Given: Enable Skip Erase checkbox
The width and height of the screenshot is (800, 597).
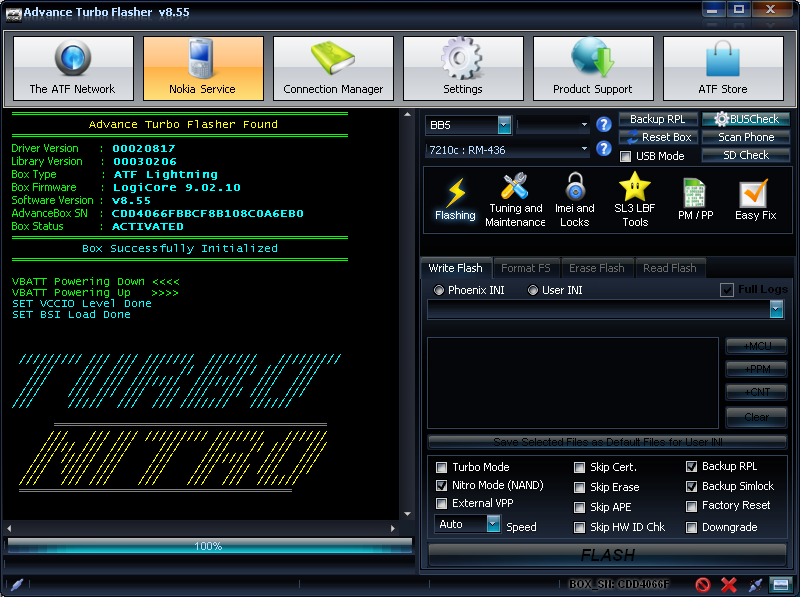Looking at the screenshot, I should (579, 487).
